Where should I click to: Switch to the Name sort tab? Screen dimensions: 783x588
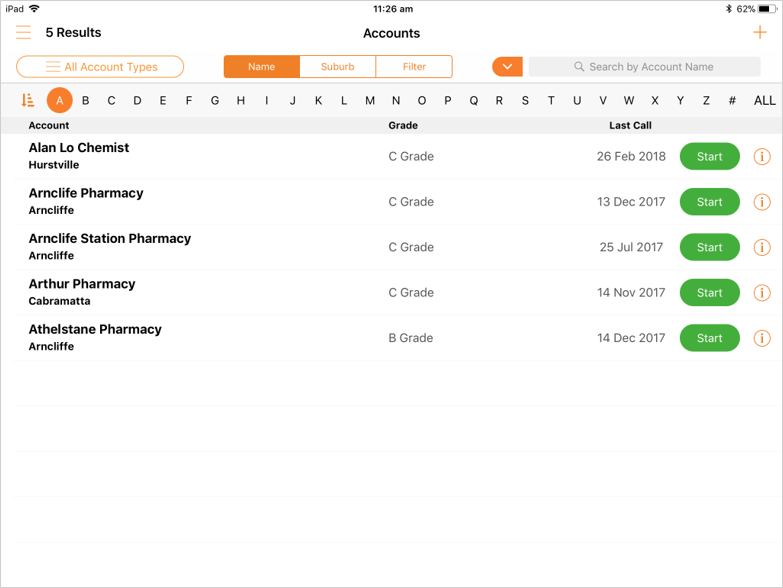262,67
